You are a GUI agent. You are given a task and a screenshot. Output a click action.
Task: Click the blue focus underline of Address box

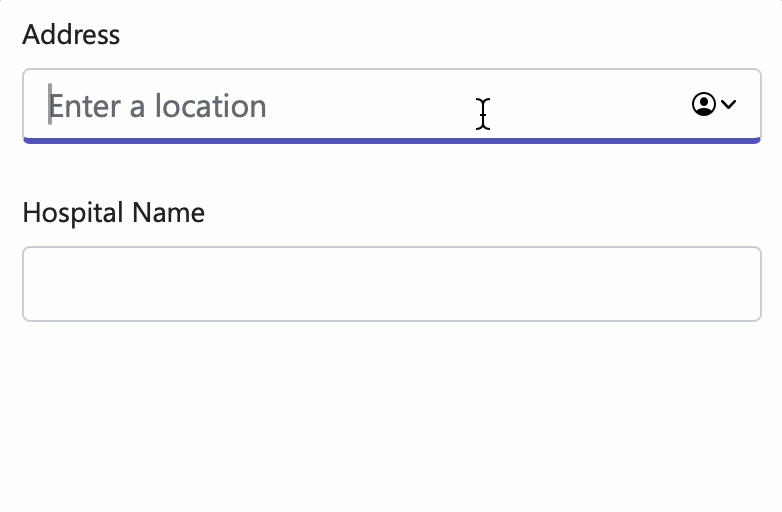[391, 141]
